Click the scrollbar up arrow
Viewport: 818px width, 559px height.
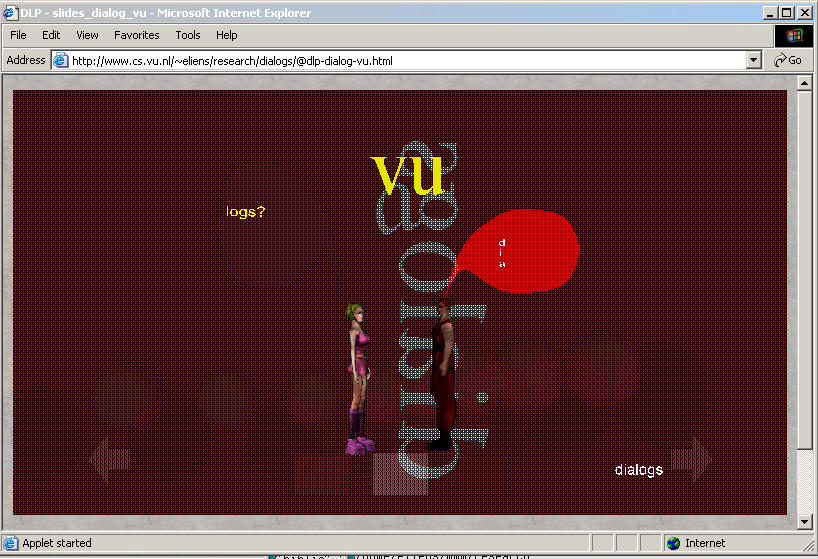(x=804, y=83)
